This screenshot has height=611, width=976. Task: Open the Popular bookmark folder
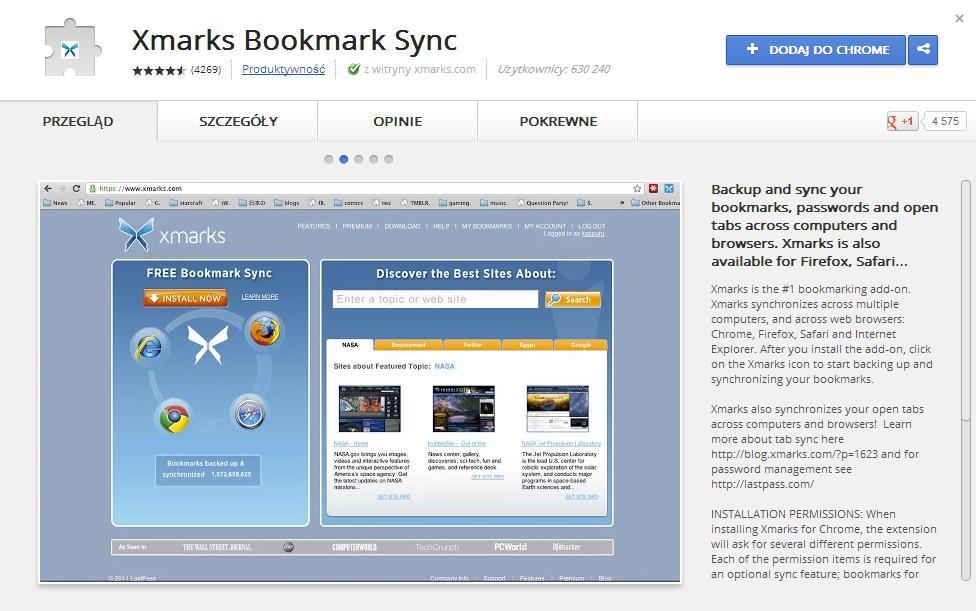tap(120, 203)
